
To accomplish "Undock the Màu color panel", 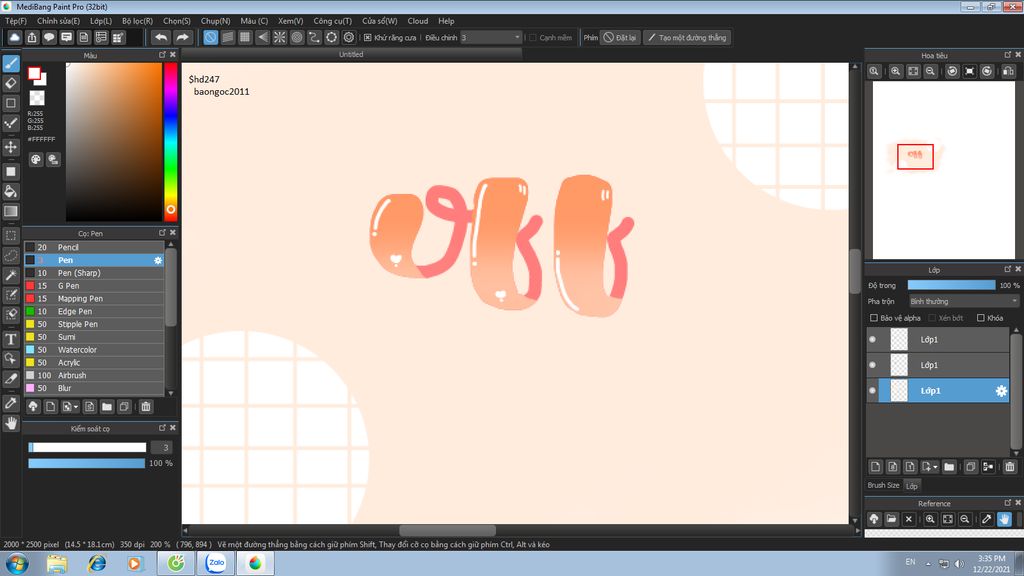I will 162,55.
